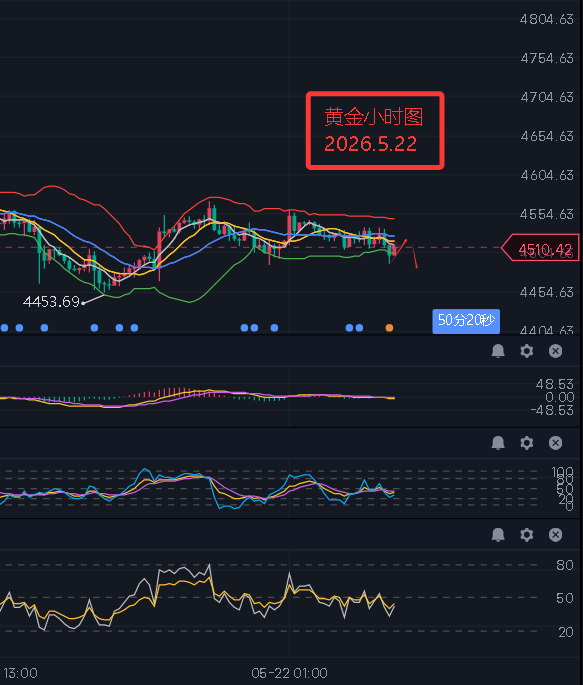Click the RSI 50 level label
Viewport: 583px width, 685px height.
(x=565, y=598)
